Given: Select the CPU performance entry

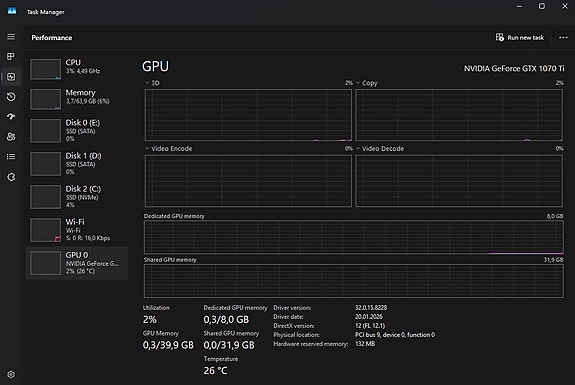Looking at the screenshot, I should coord(77,69).
